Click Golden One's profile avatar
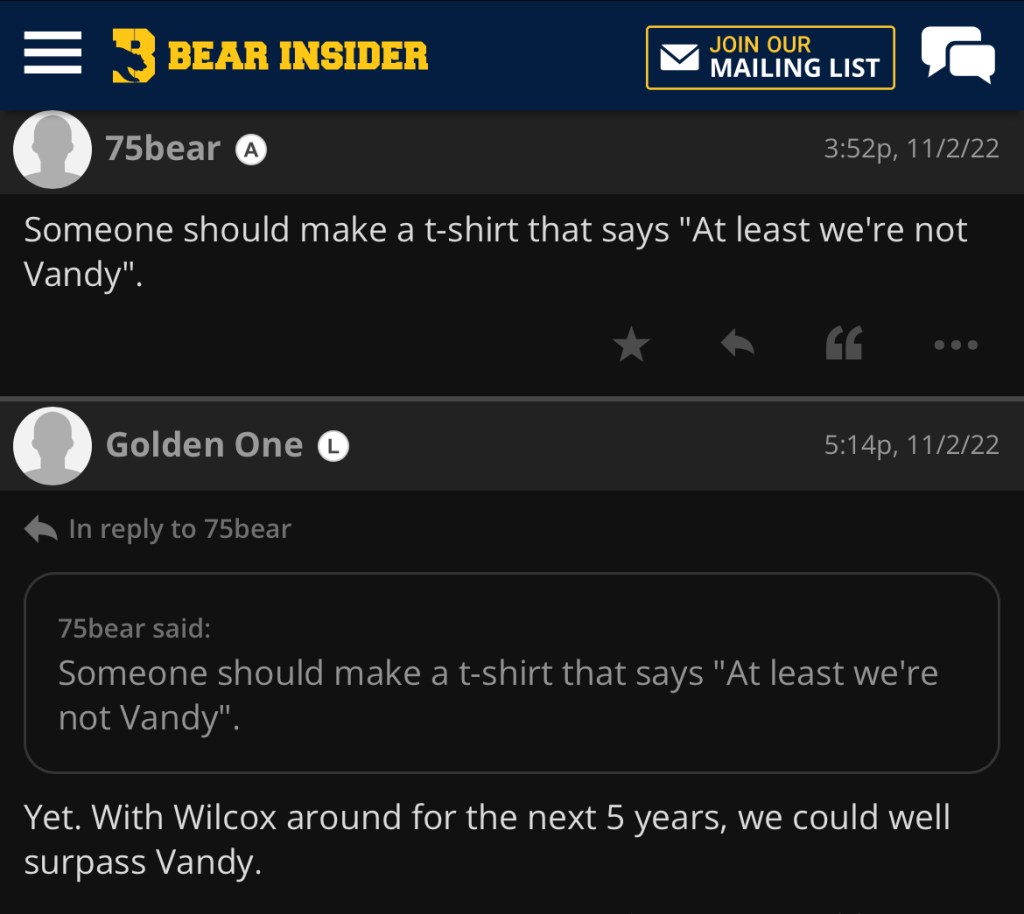 pos(52,446)
